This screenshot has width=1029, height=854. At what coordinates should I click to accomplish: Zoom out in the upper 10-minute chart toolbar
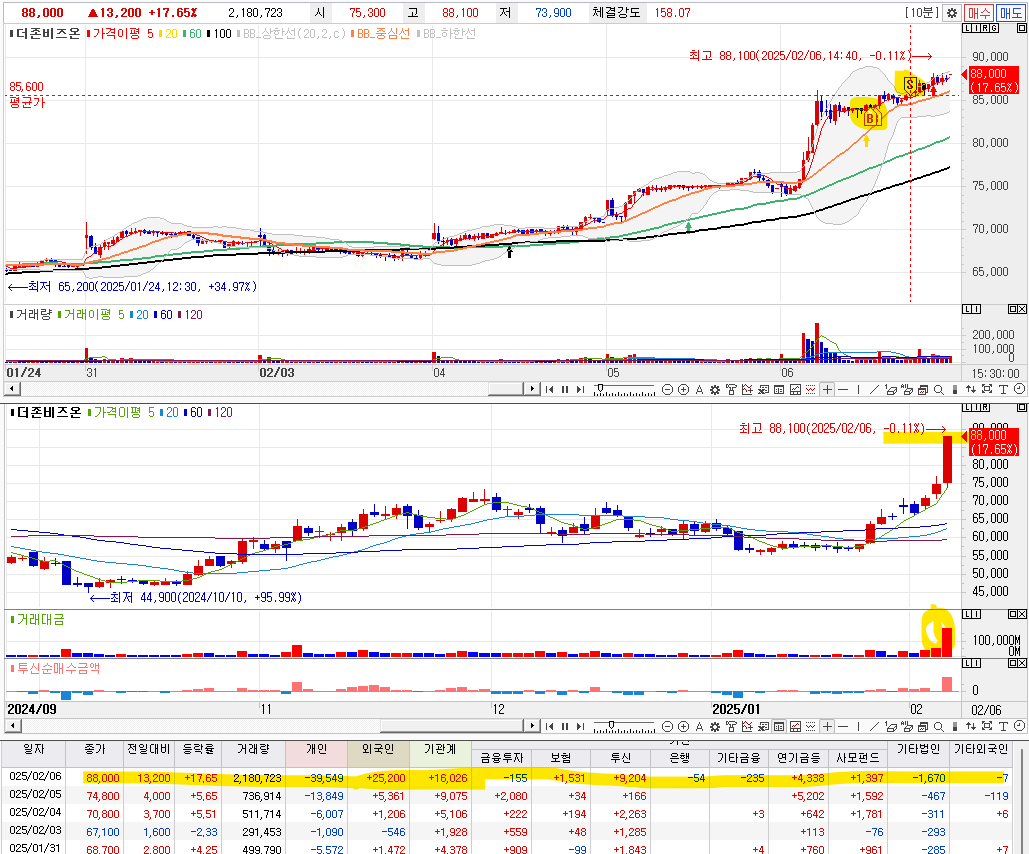(667, 389)
